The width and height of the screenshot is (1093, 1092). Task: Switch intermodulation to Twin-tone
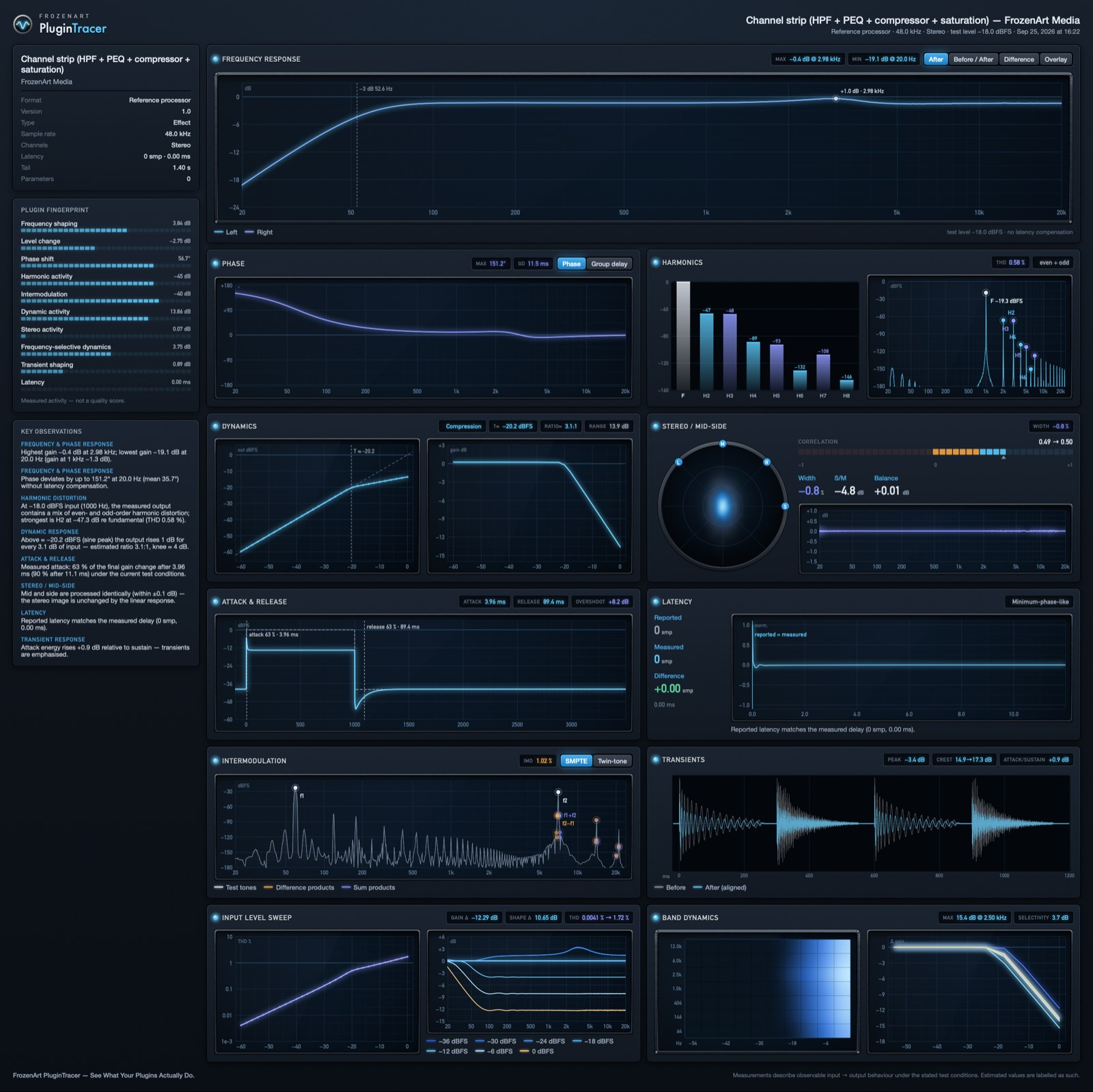[x=612, y=761]
